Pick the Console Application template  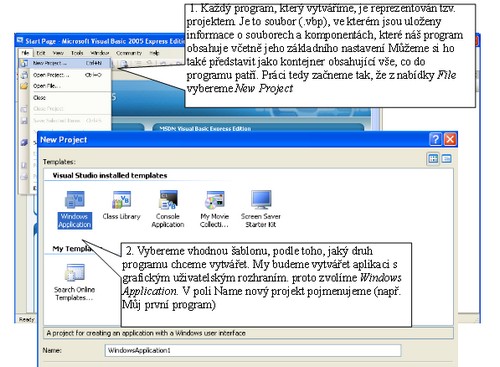coord(168,209)
